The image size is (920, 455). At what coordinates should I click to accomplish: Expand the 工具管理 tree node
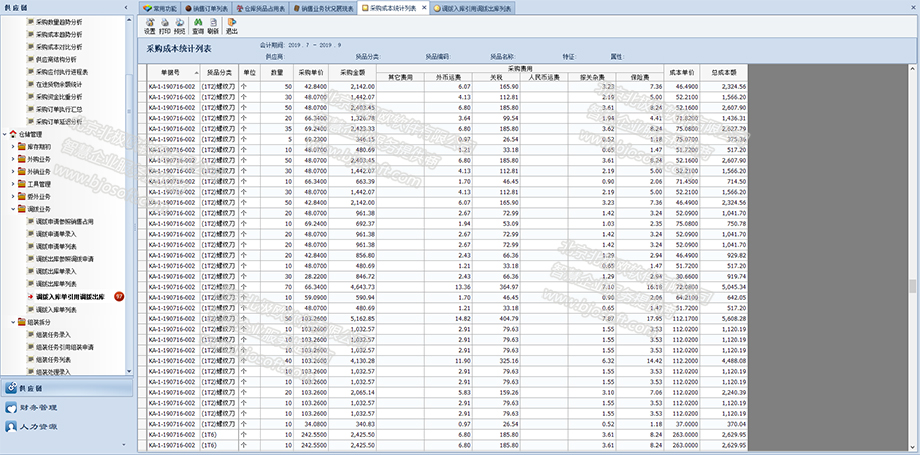pos(13,184)
